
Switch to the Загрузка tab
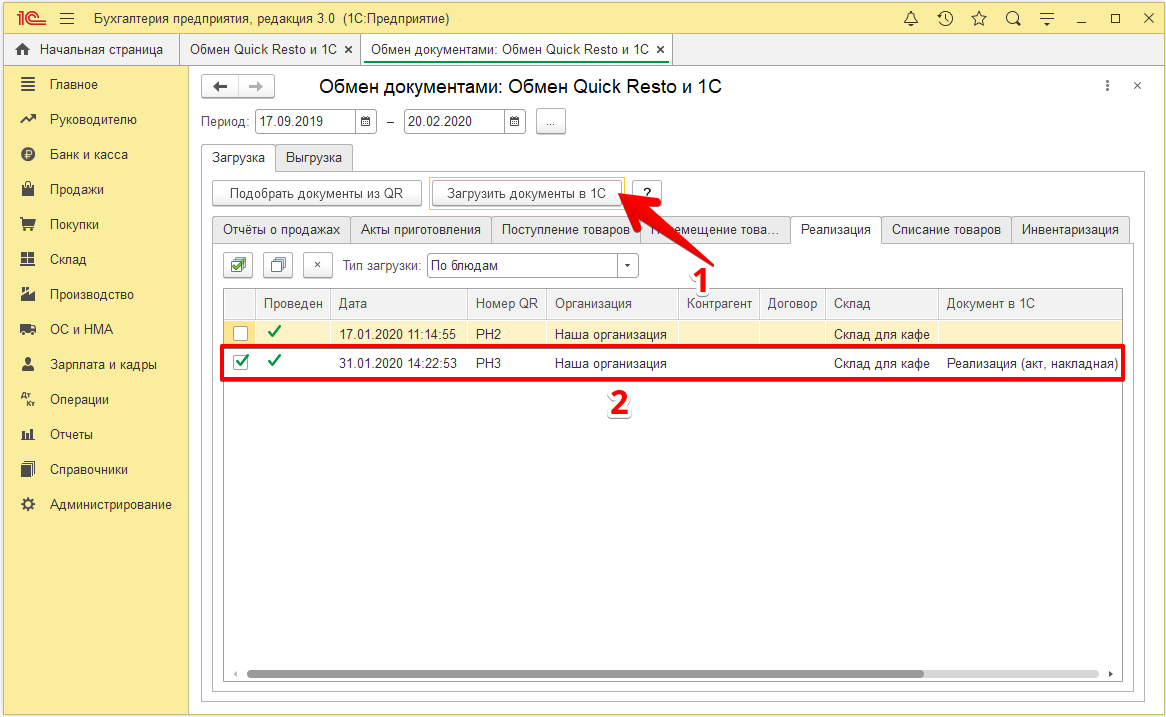click(x=238, y=158)
